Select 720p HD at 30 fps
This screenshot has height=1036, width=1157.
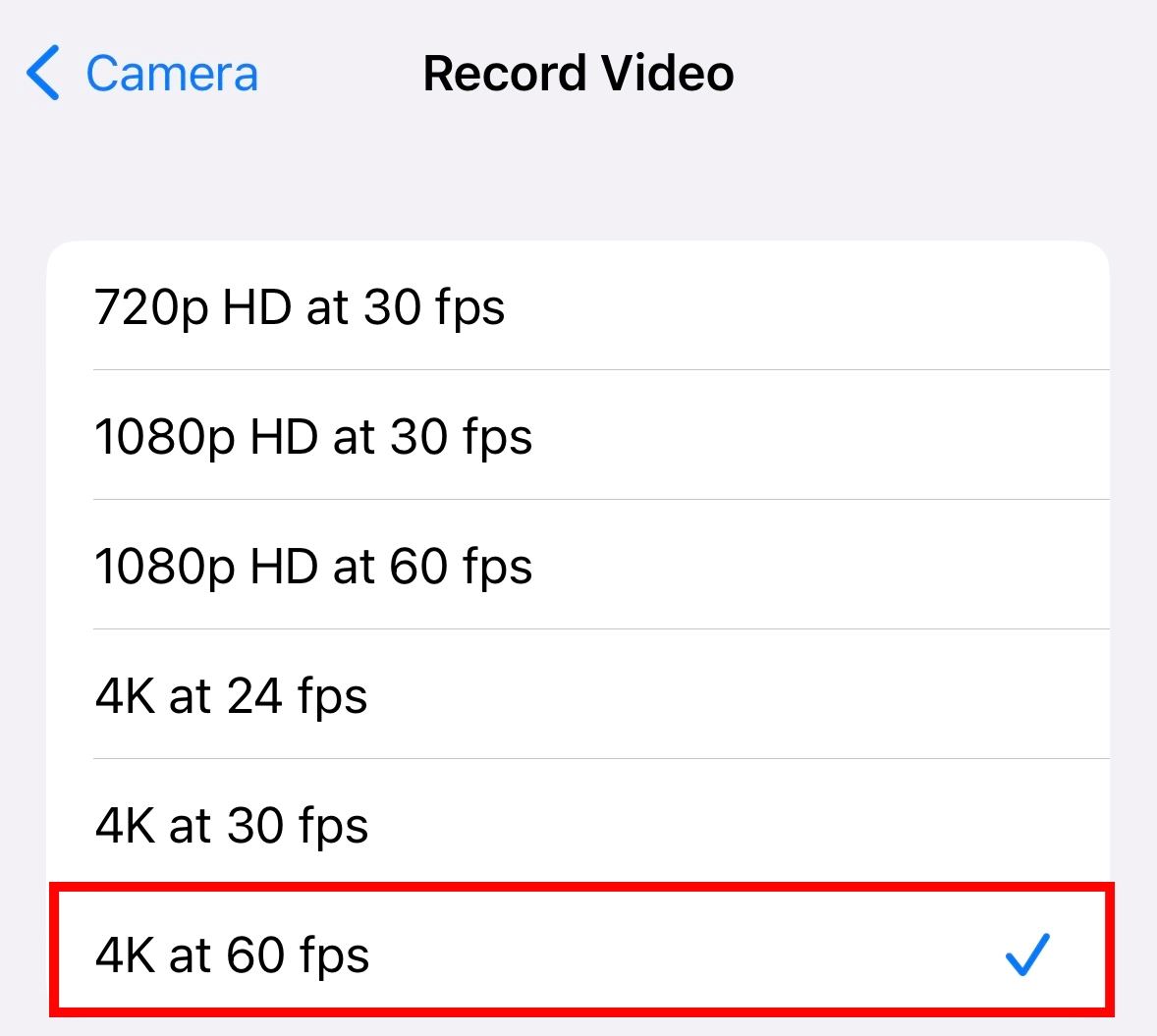[578, 306]
